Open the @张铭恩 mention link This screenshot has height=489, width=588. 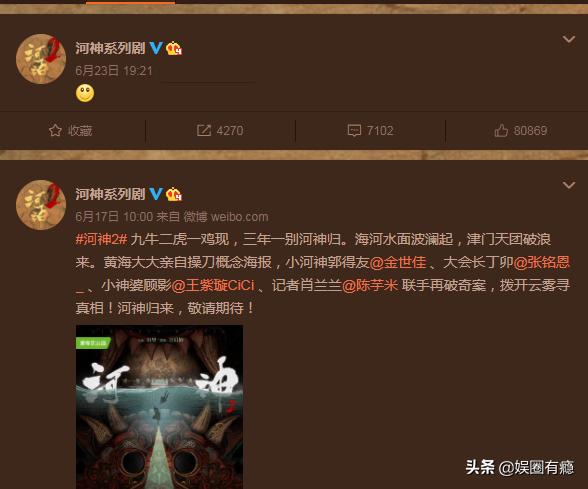pyautogui.click(x=542, y=262)
